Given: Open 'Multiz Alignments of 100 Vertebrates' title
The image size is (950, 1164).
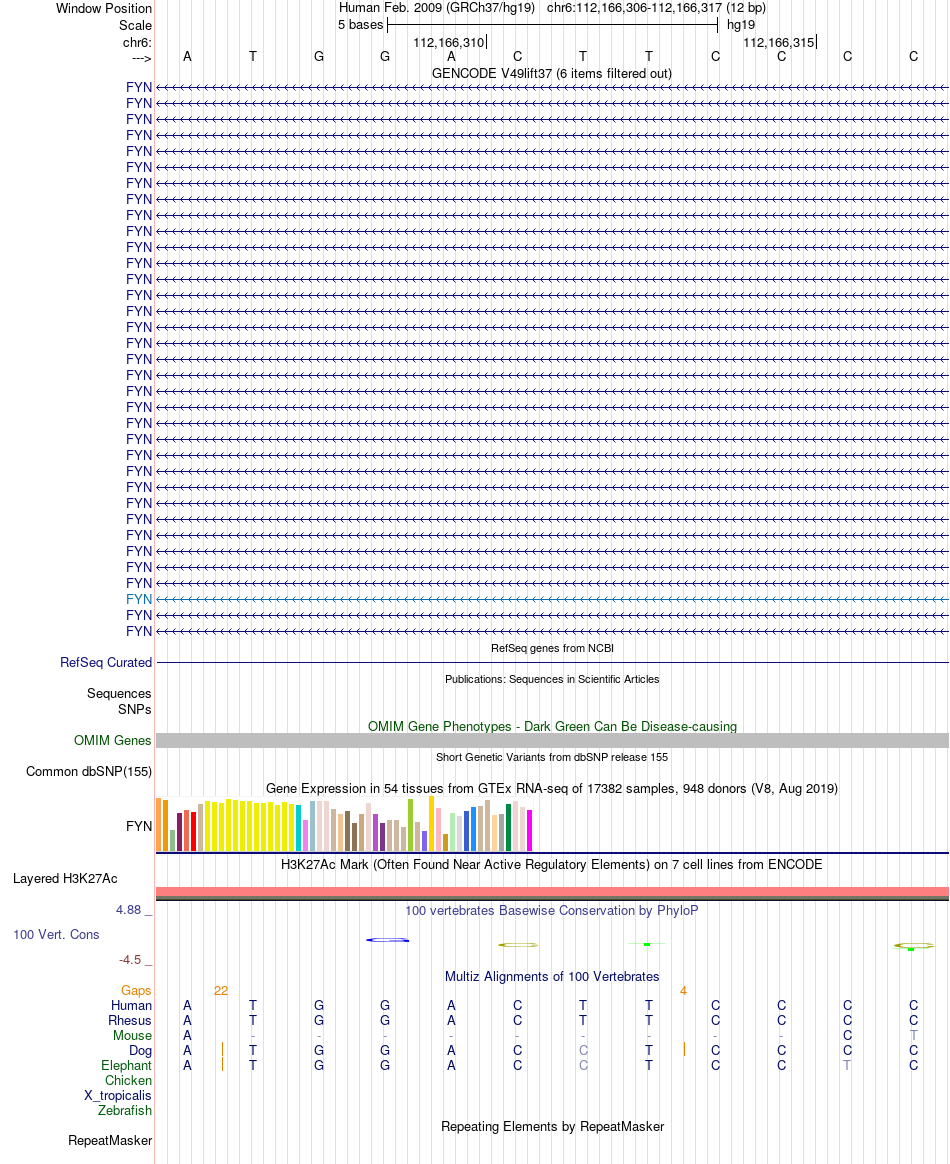Looking at the screenshot, I should (x=552, y=976).
